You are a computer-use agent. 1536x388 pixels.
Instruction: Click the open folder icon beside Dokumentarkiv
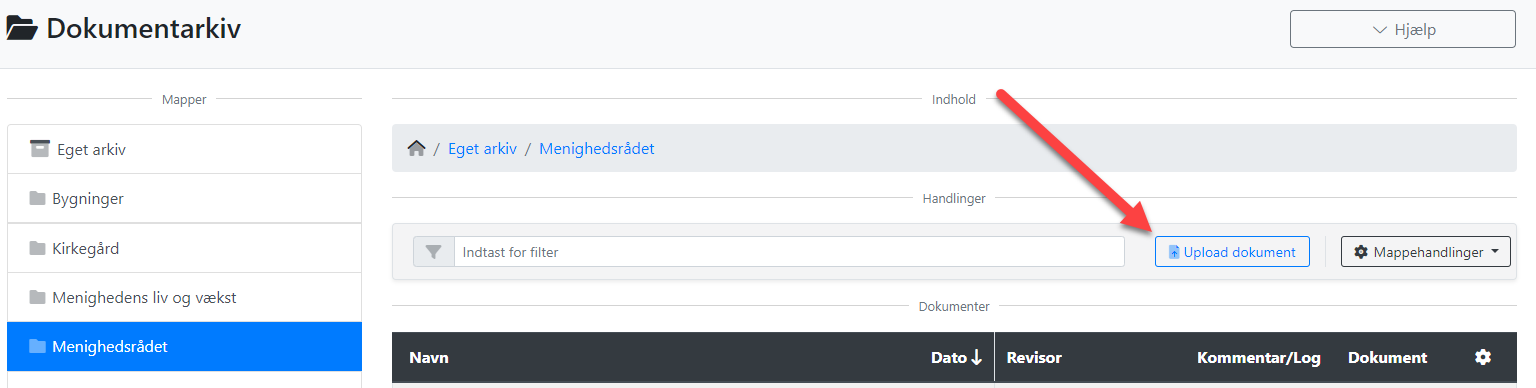coord(22,29)
